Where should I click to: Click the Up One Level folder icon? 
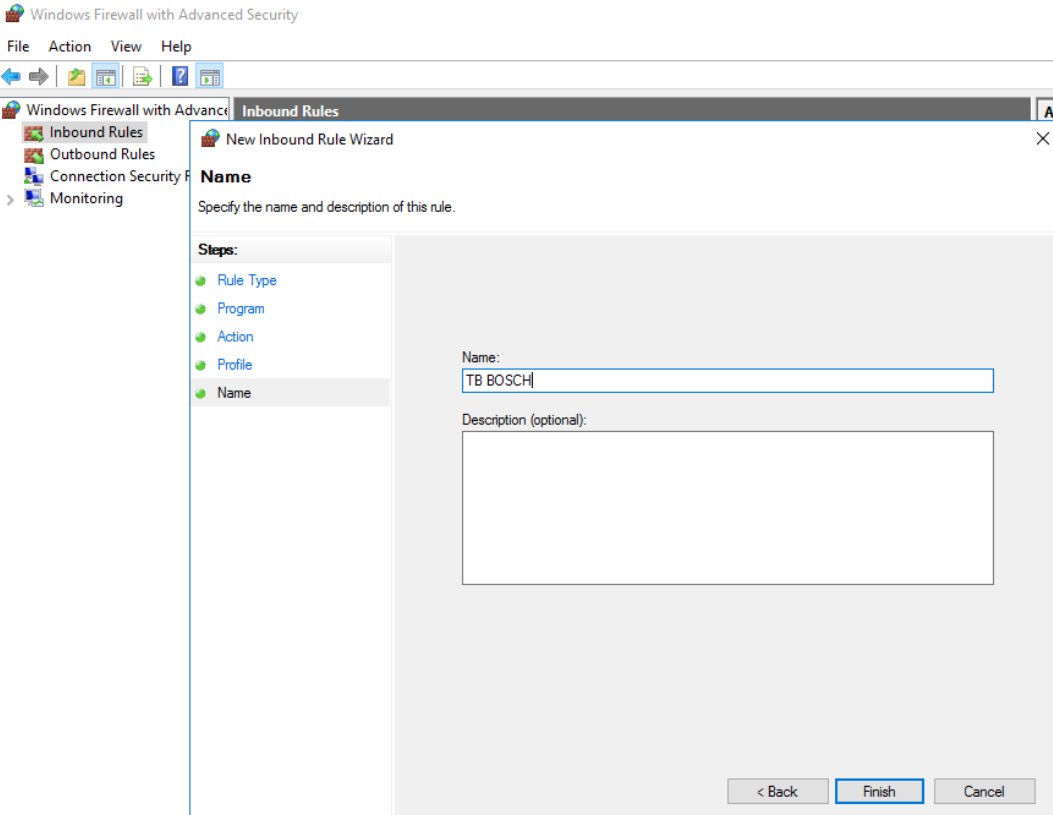(x=77, y=76)
